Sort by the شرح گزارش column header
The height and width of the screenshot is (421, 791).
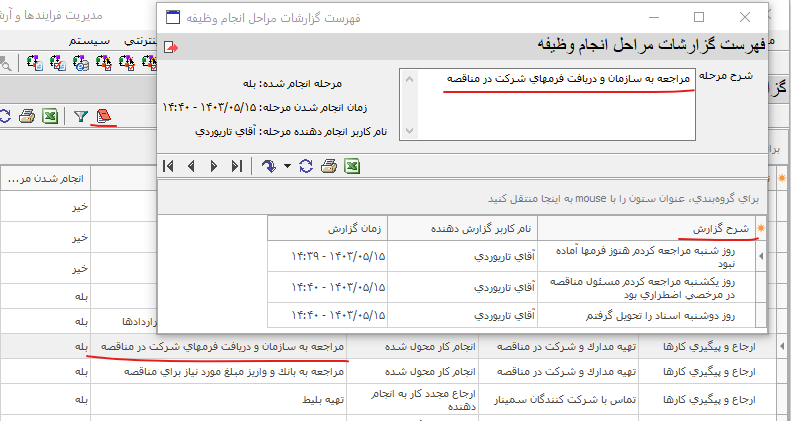(652, 228)
